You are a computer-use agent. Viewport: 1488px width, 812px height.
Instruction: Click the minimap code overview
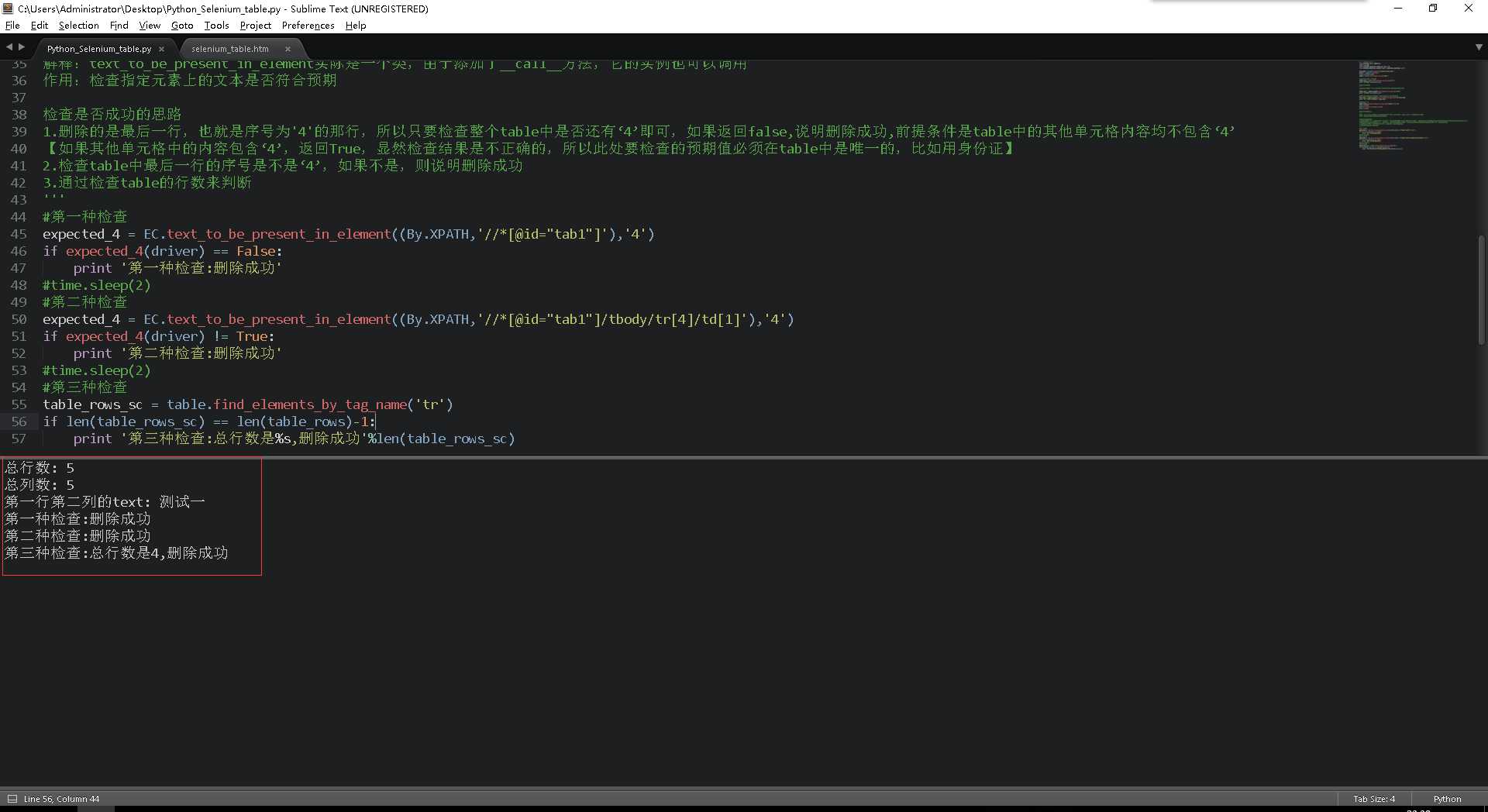1412,105
